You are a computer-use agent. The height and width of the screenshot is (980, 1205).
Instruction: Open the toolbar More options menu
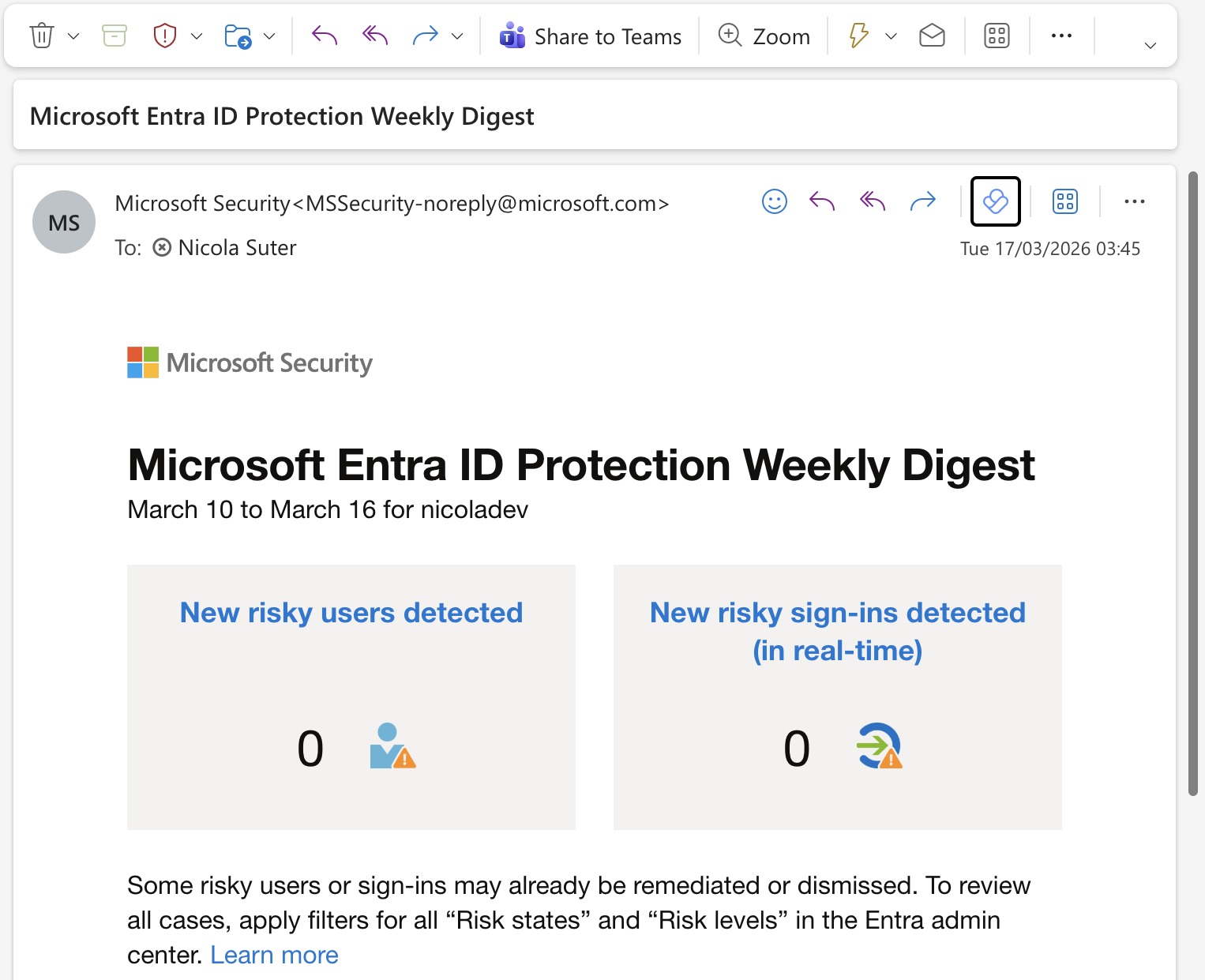click(1061, 36)
